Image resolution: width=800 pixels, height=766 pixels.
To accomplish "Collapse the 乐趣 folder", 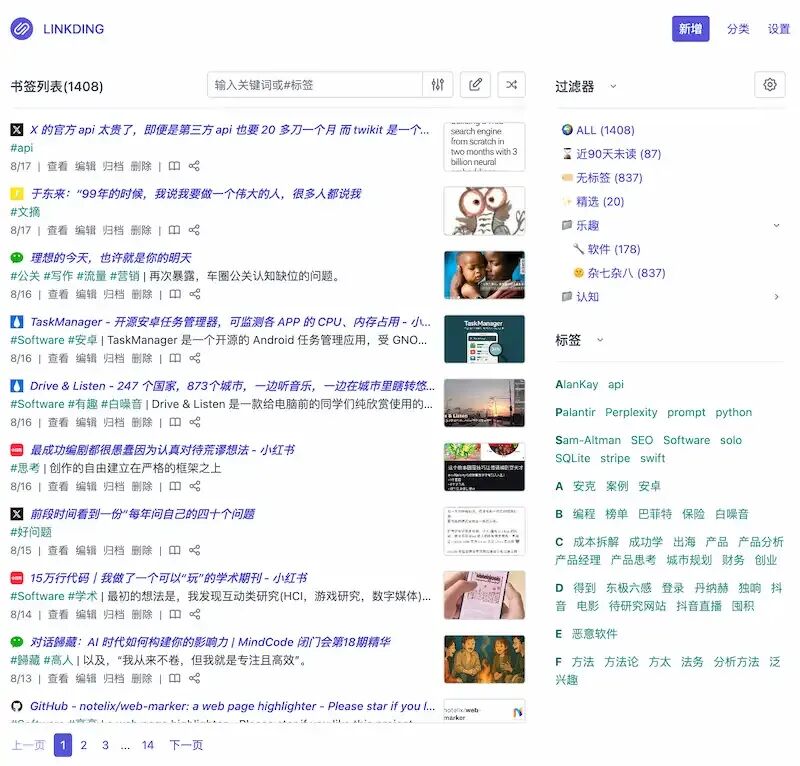I will coord(776,226).
